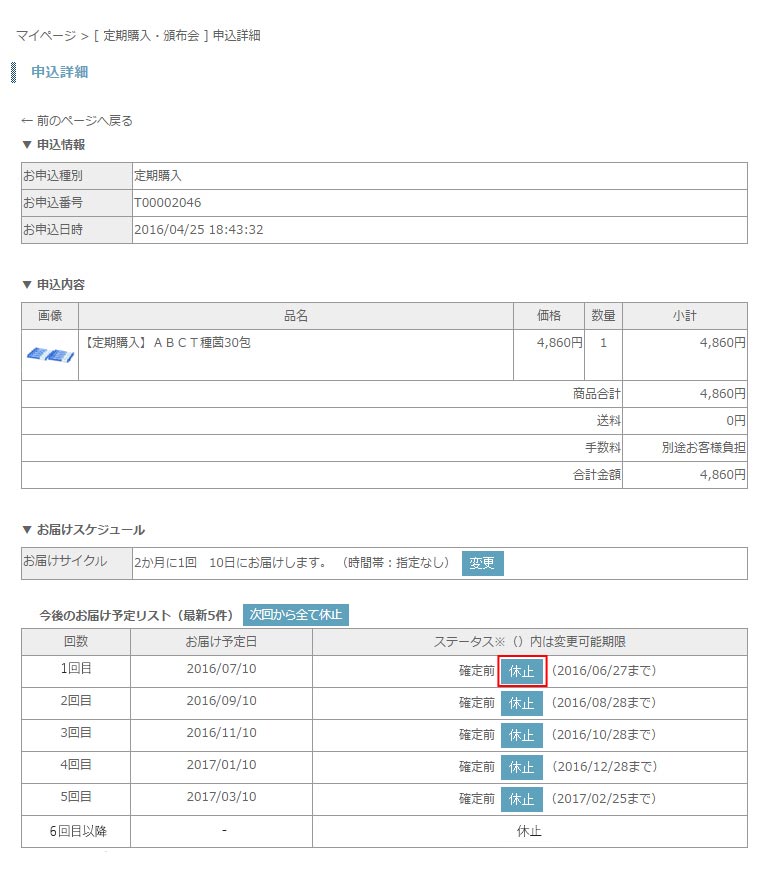Toggle the 申込内容 section header

[54, 285]
